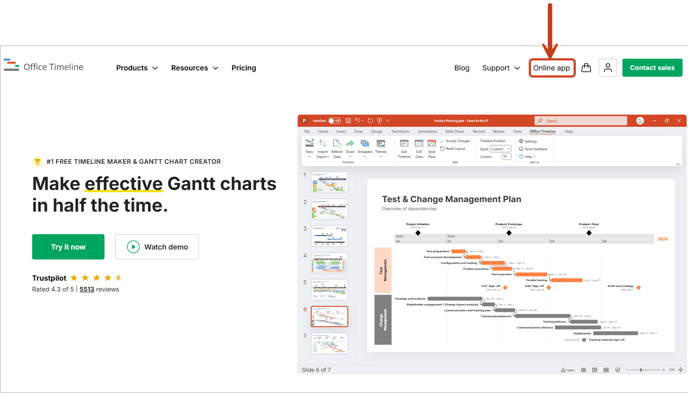Open the user account profile icon
The height and width of the screenshot is (393, 688).
tap(608, 68)
